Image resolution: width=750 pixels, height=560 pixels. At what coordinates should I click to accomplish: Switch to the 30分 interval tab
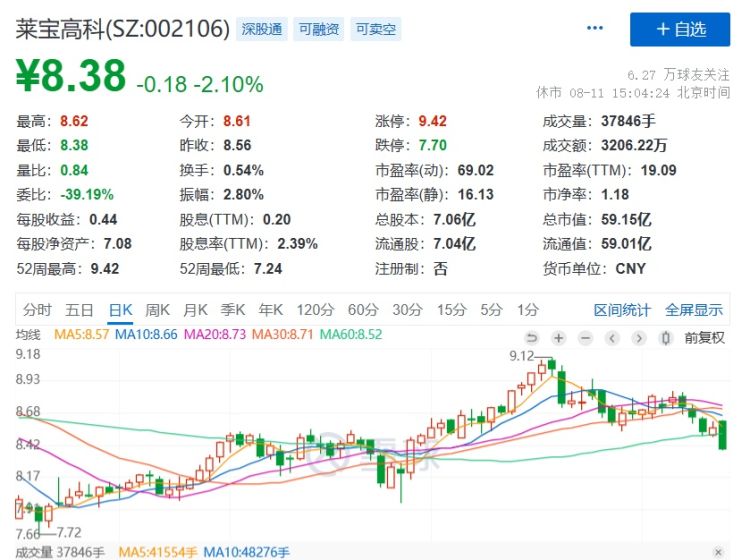tap(407, 310)
